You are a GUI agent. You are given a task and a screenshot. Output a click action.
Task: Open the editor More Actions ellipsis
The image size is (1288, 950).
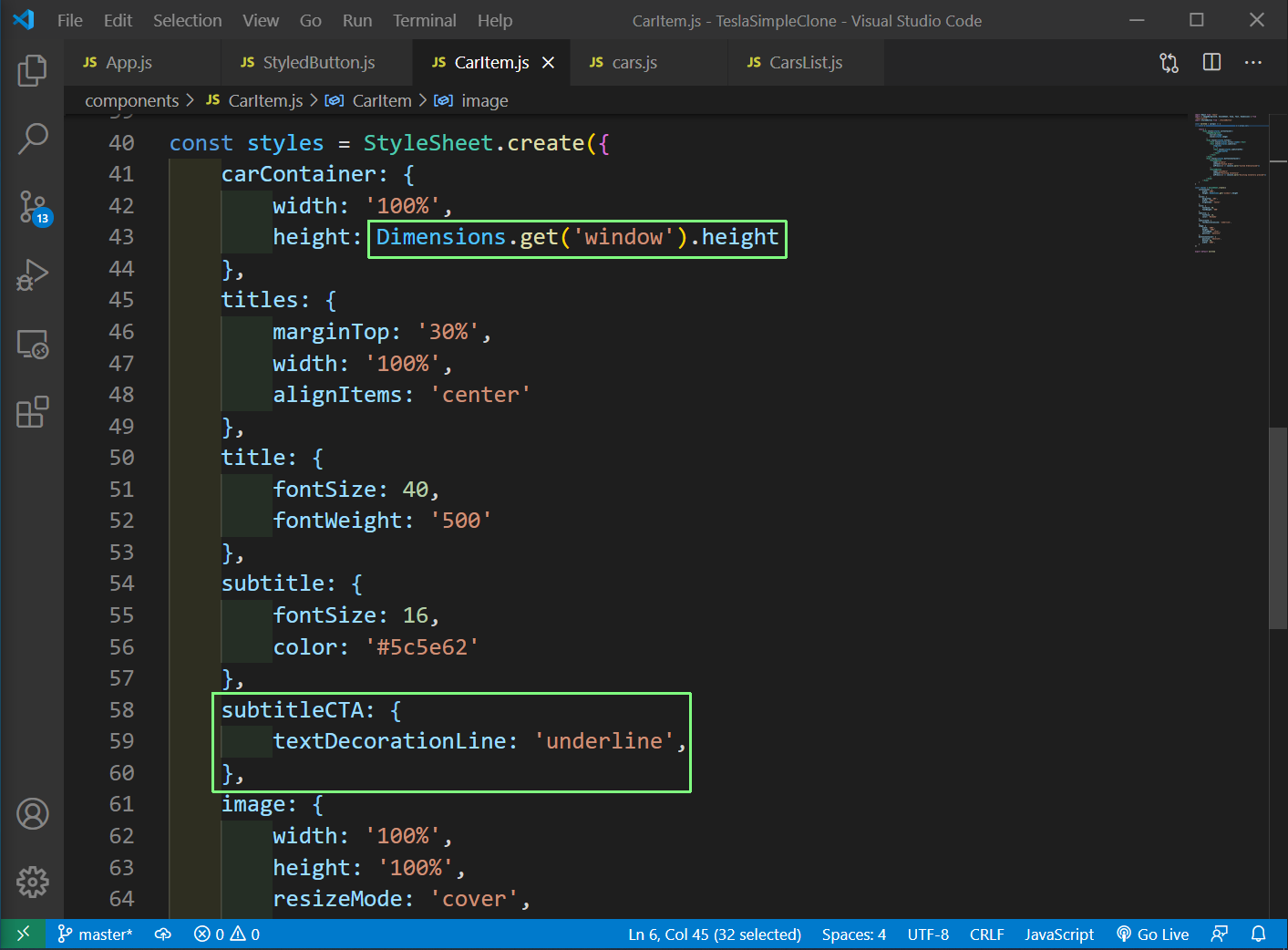tap(1253, 62)
